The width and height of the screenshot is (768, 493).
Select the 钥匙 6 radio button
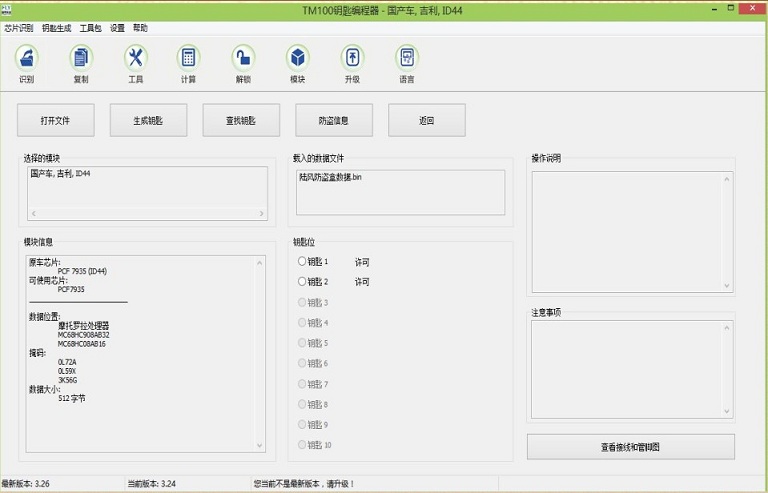click(x=302, y=363)
